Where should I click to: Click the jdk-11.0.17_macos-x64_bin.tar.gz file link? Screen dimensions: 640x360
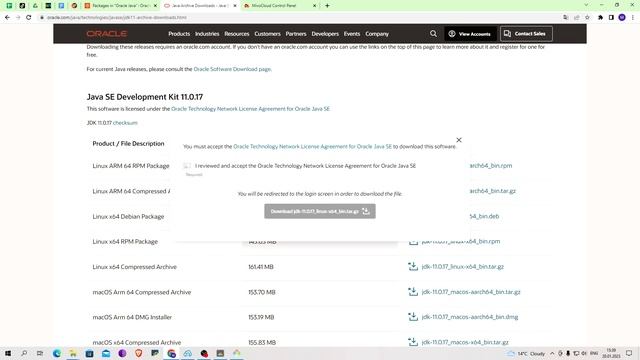(x=465, y=342)
